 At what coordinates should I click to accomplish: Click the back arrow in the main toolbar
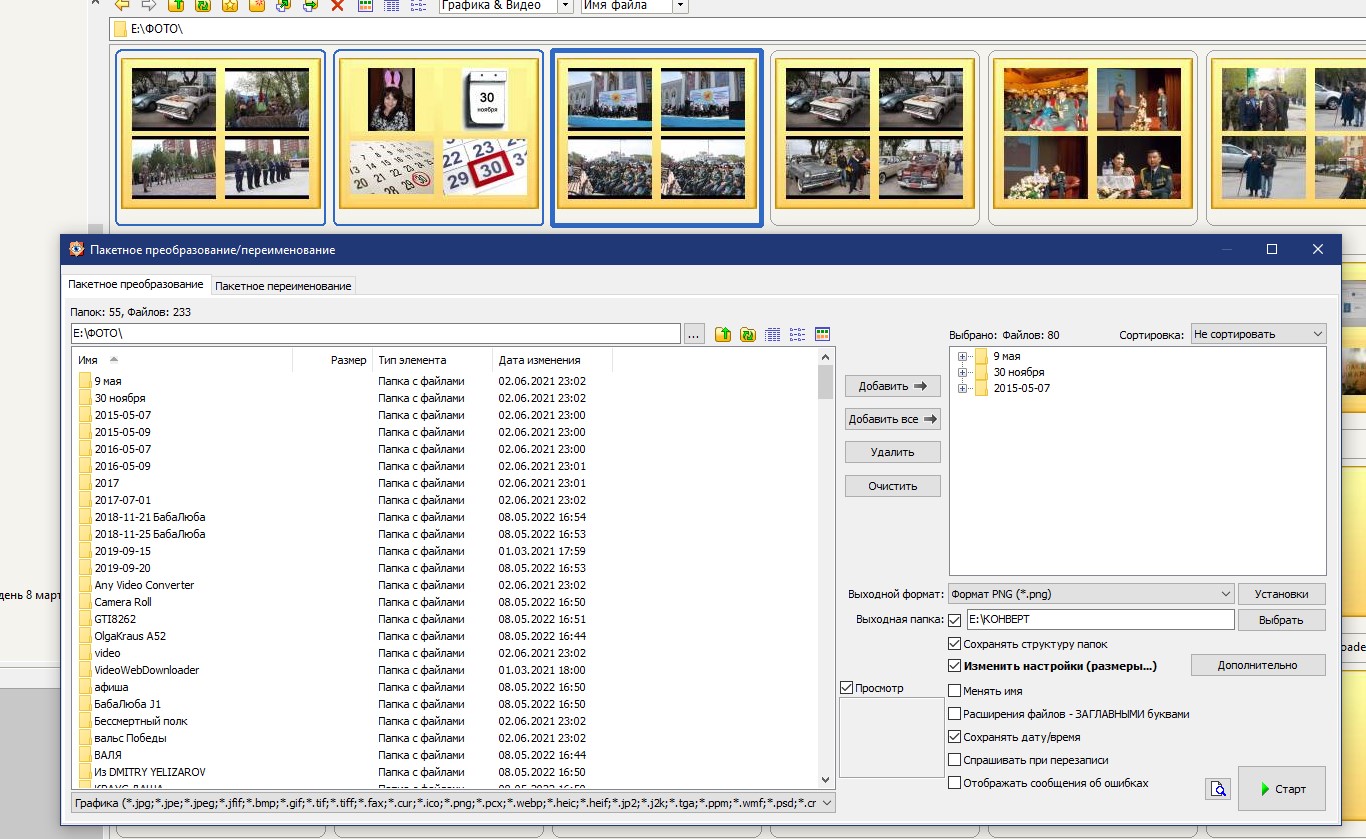point(122,5)
